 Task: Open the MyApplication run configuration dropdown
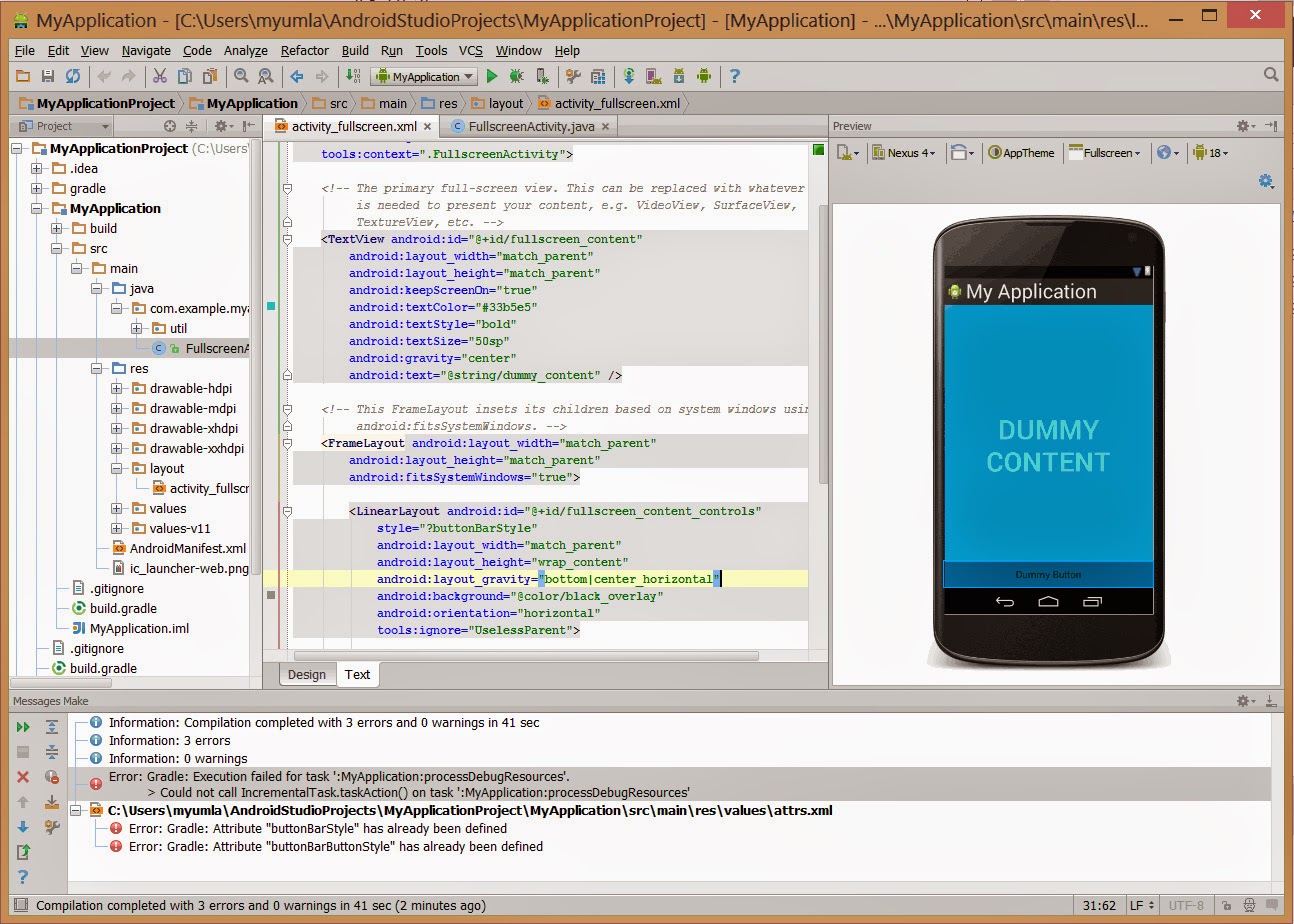424,76
